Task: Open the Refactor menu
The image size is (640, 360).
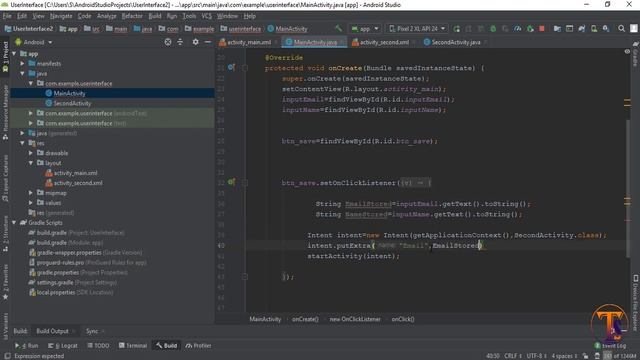Action: (x=132, y=16)
